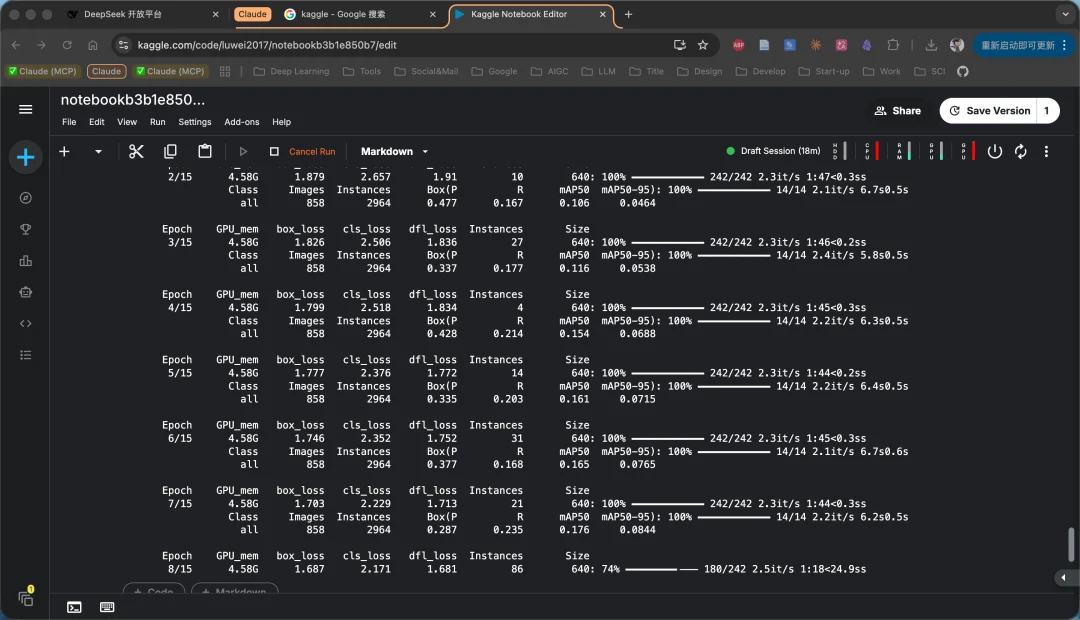Run the current cell with play icon

click(243, 152)
